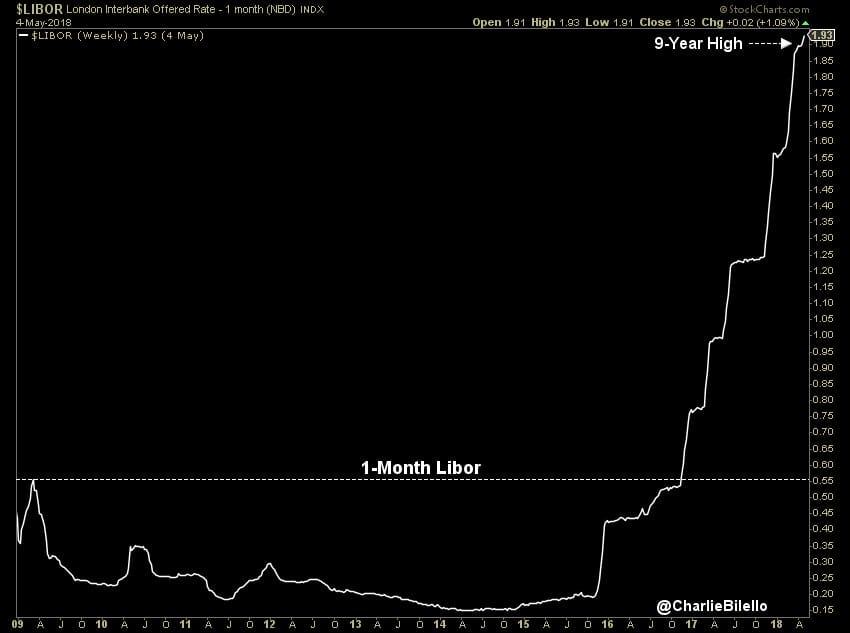This screenshot has width=850, height=633.
Task: Click the Low 1.91 value
Action: [609, 22]
